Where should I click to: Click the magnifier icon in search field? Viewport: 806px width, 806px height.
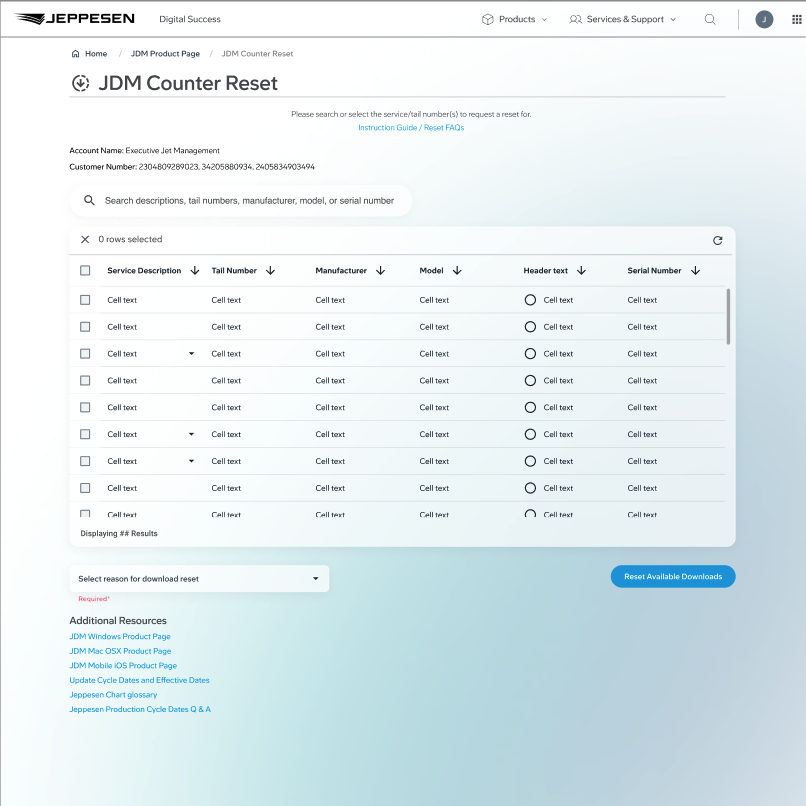point(89,200)
